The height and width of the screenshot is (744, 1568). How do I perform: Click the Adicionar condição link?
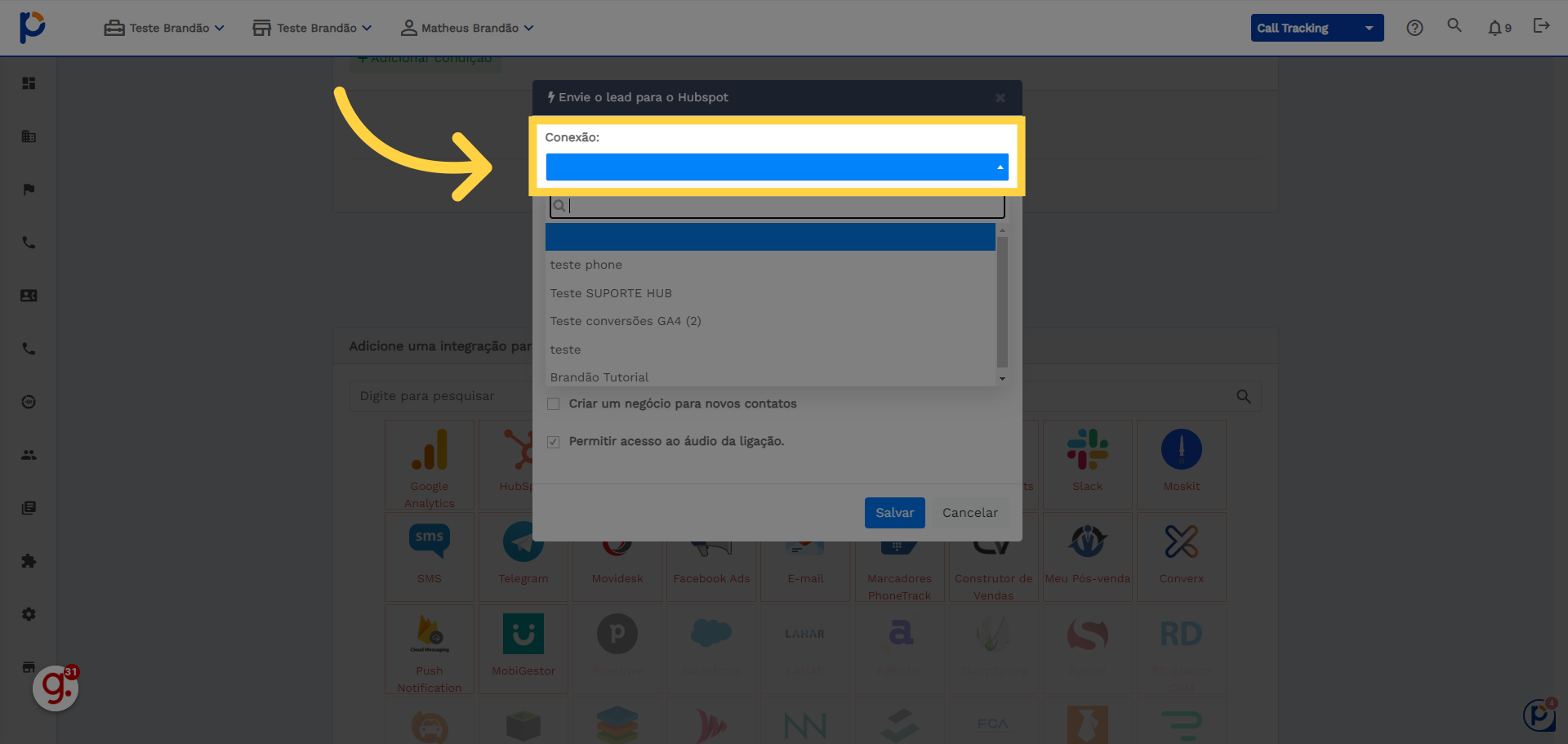point(425,60)
